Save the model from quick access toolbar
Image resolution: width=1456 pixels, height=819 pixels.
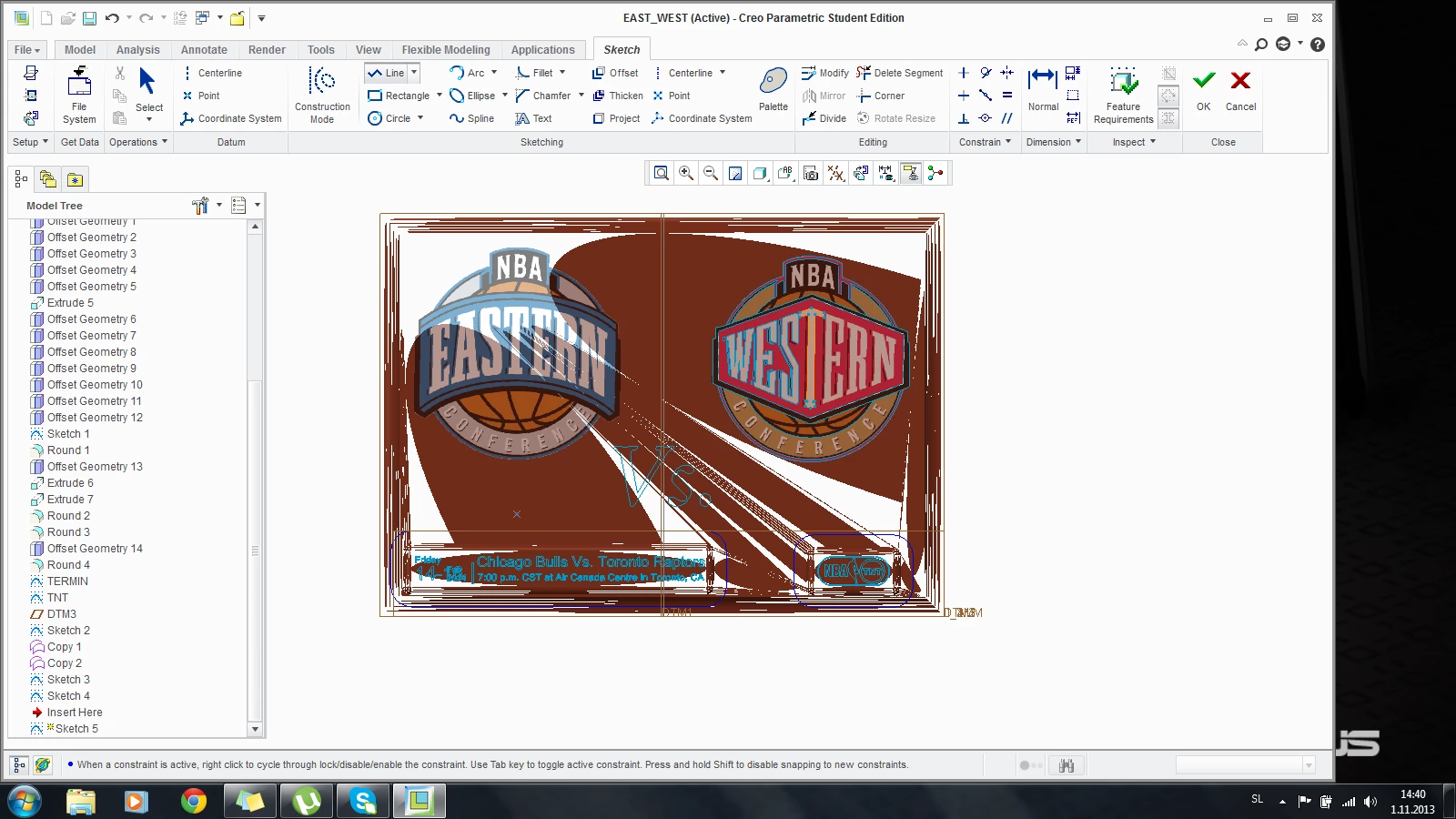tap(89, 18)
